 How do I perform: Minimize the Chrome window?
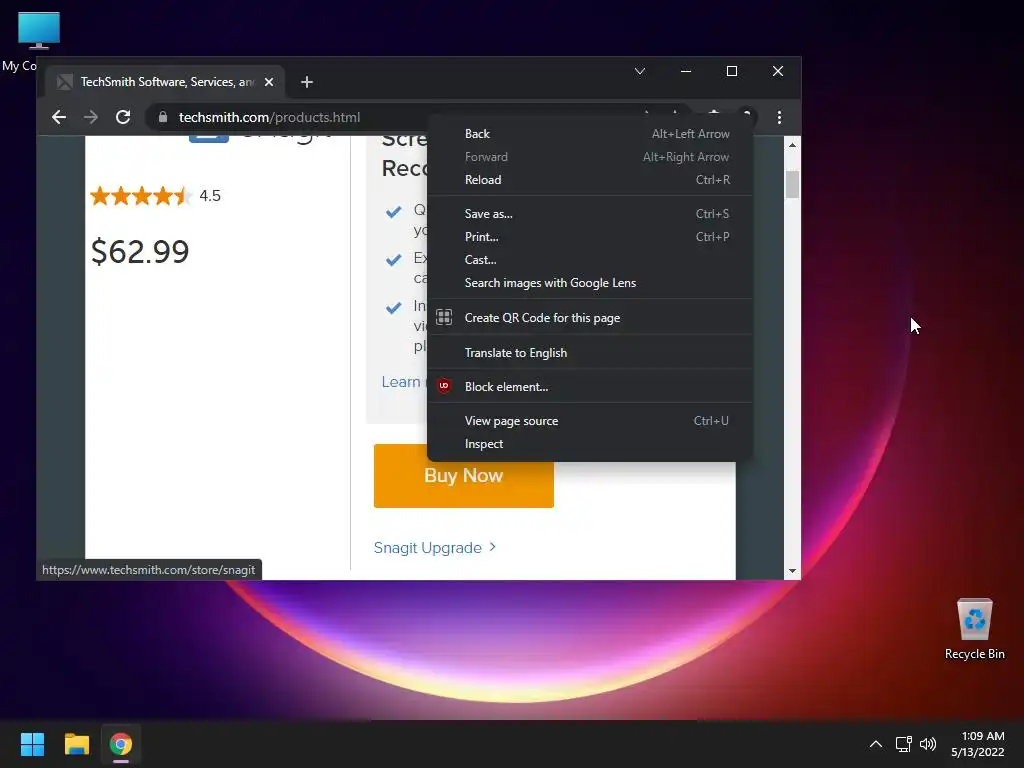point(686,71)
